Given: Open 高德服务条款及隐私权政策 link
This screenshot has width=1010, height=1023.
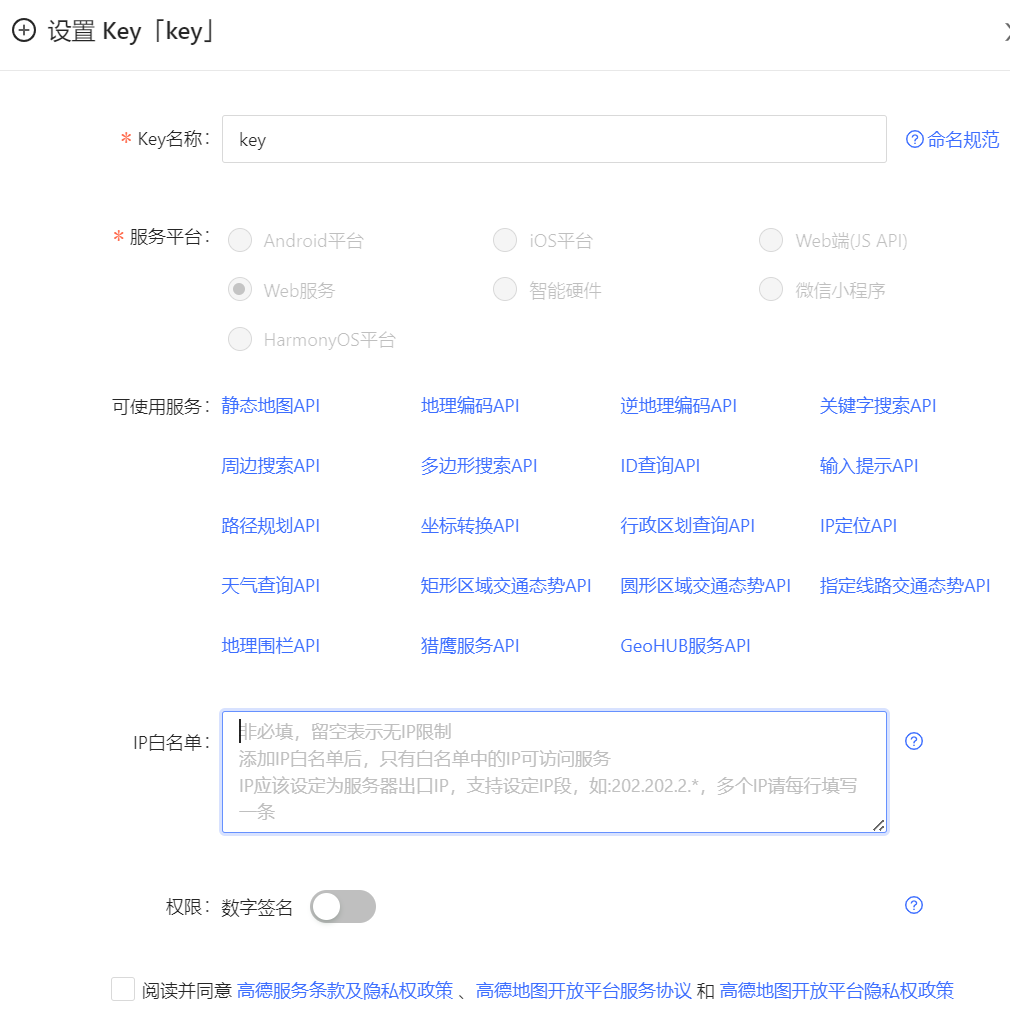Looking at the screenshot, I should [345, 990].
